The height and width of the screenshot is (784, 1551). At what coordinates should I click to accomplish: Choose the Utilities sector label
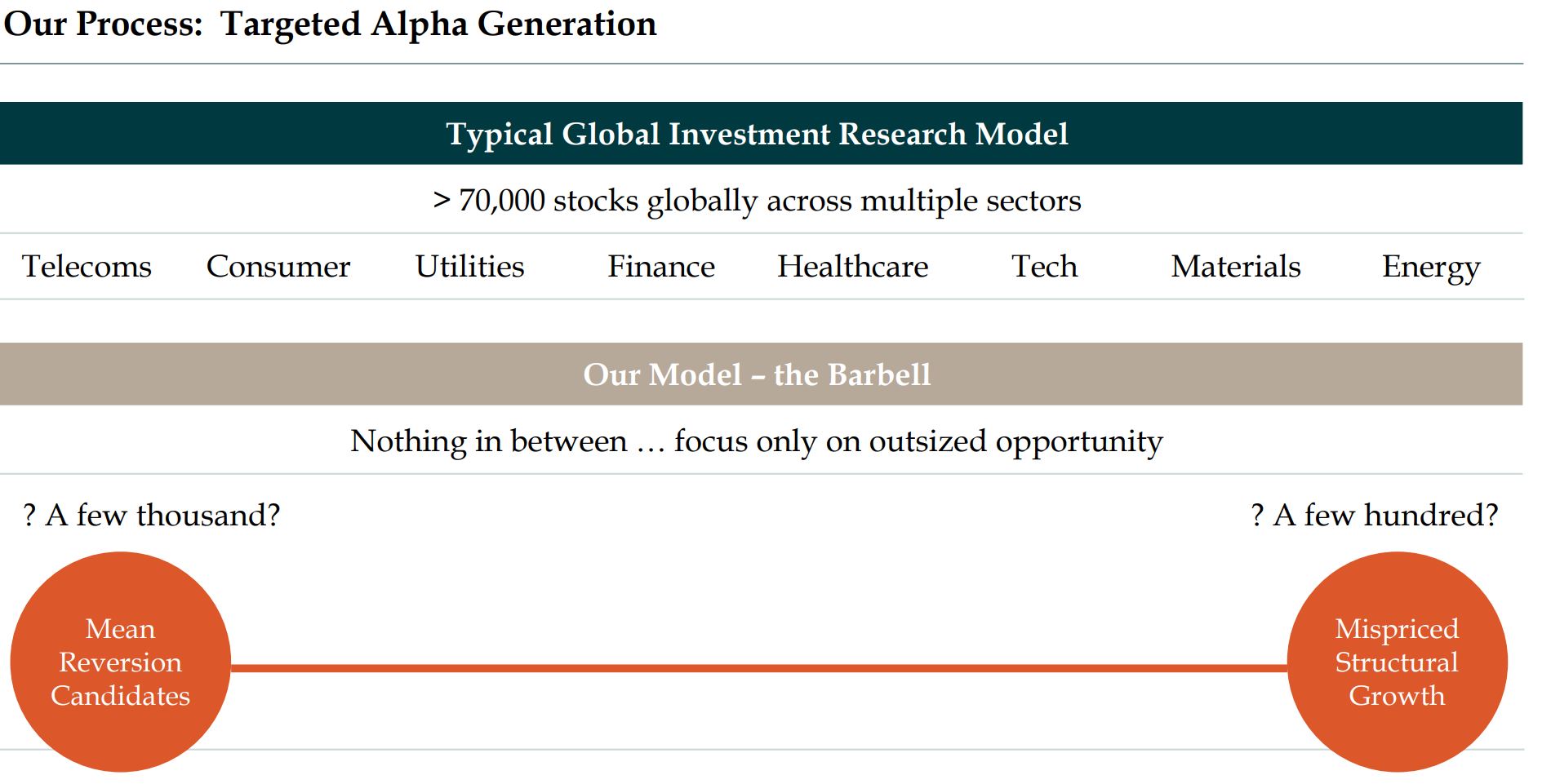pos(469,267)
